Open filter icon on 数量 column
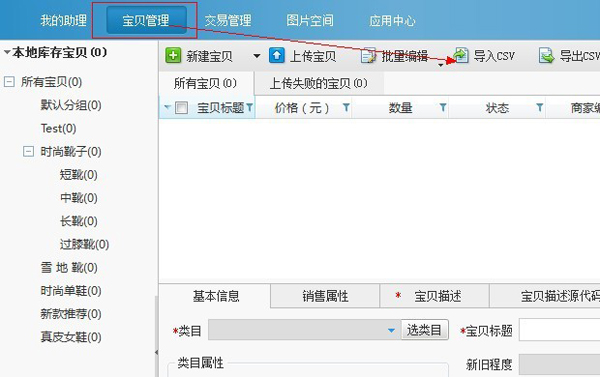The width and height of the screenshot is (600, 377). (443, 108)
